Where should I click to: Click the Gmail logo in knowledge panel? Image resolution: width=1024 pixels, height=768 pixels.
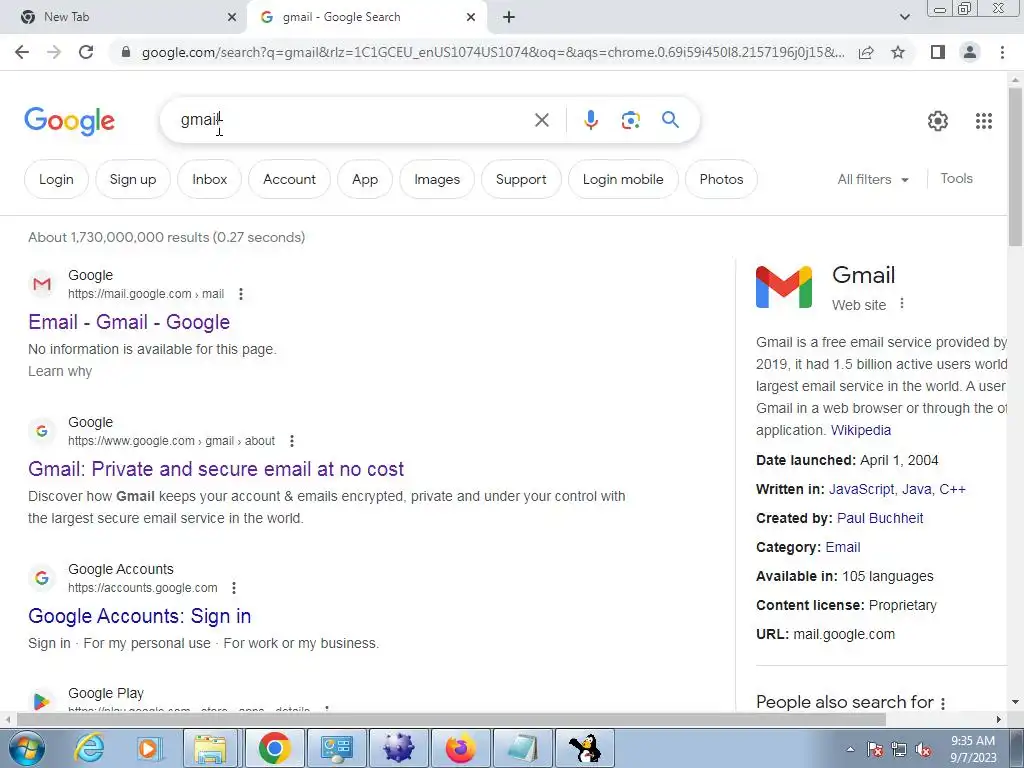point(784,287)
